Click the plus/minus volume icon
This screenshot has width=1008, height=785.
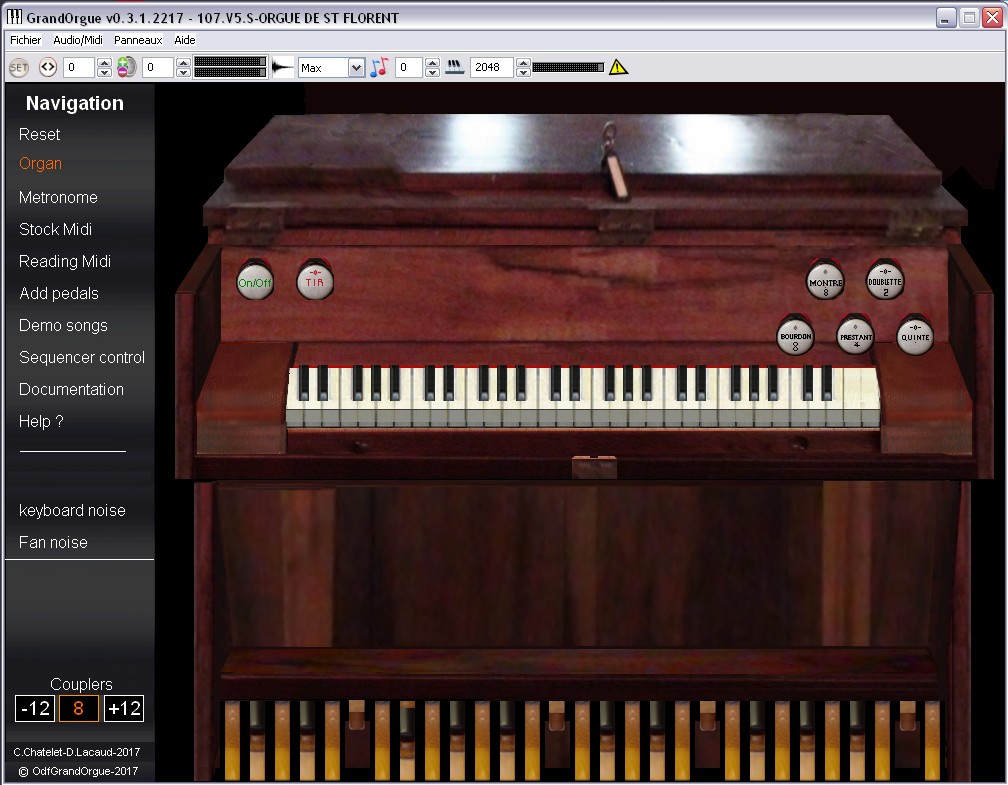click(x=127, y=68)
